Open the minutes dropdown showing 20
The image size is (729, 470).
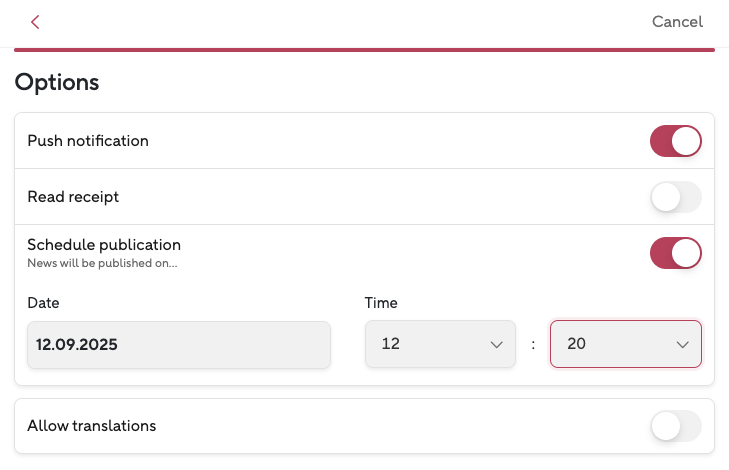click(625, 345)
